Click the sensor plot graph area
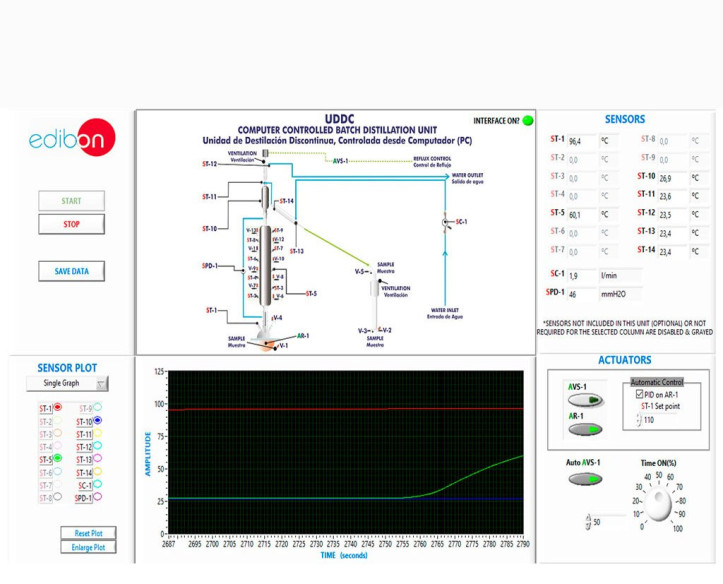Image resolution: width=723 pixels, height=584 pixels. click(x=346, y=452)
